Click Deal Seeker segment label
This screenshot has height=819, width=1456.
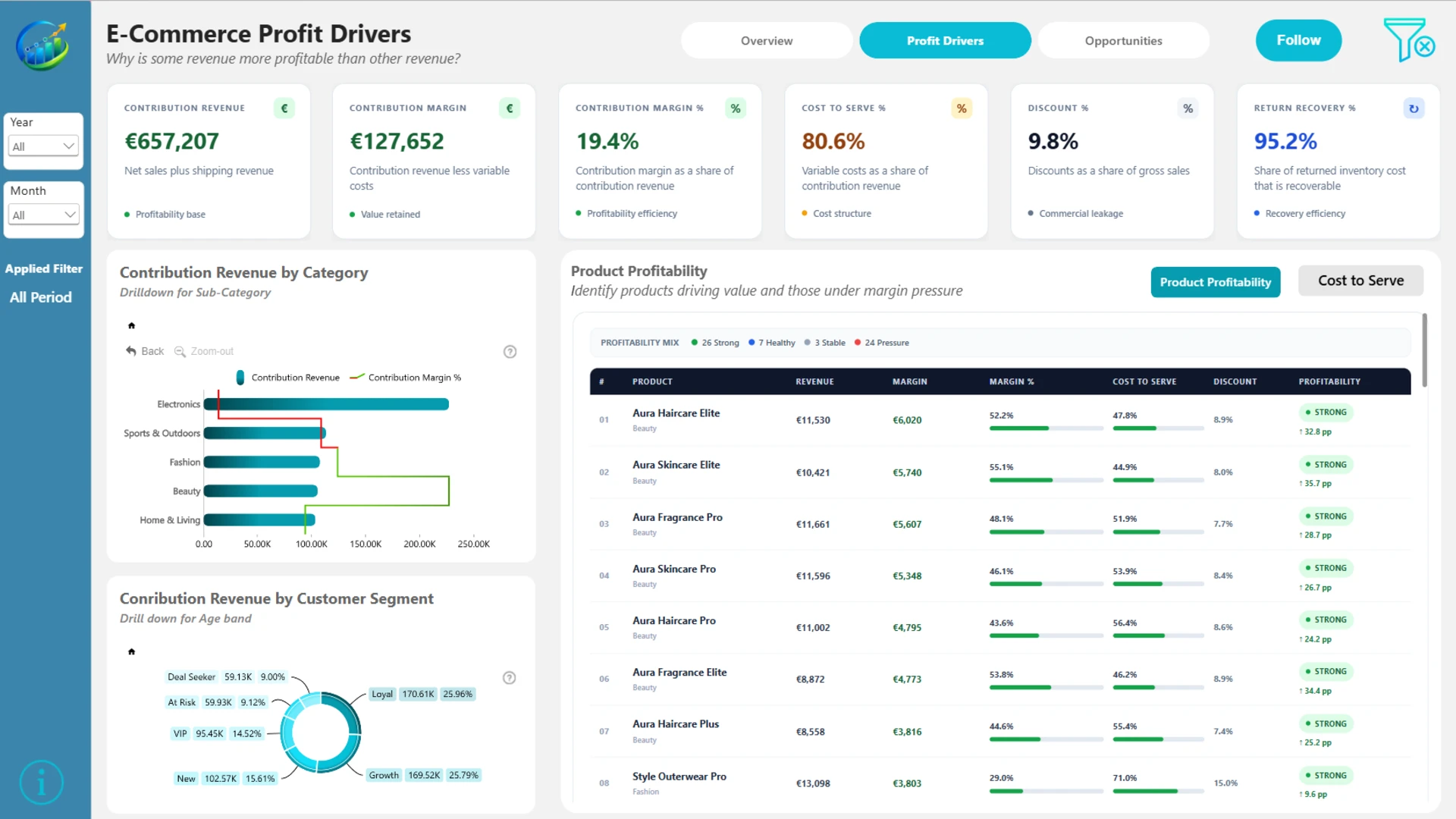[191, 676]
